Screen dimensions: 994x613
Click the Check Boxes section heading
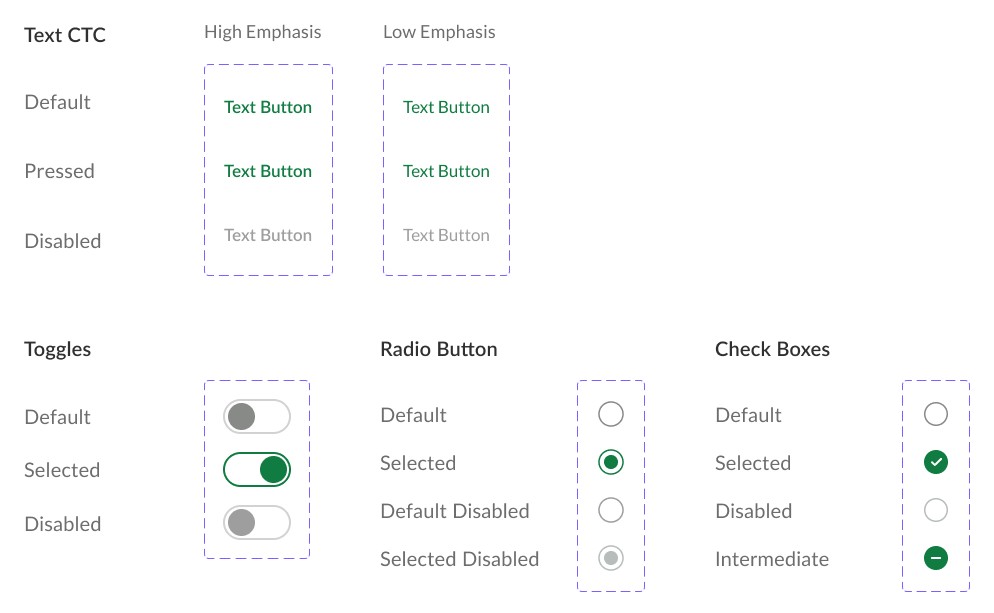[x=772, y=349]
